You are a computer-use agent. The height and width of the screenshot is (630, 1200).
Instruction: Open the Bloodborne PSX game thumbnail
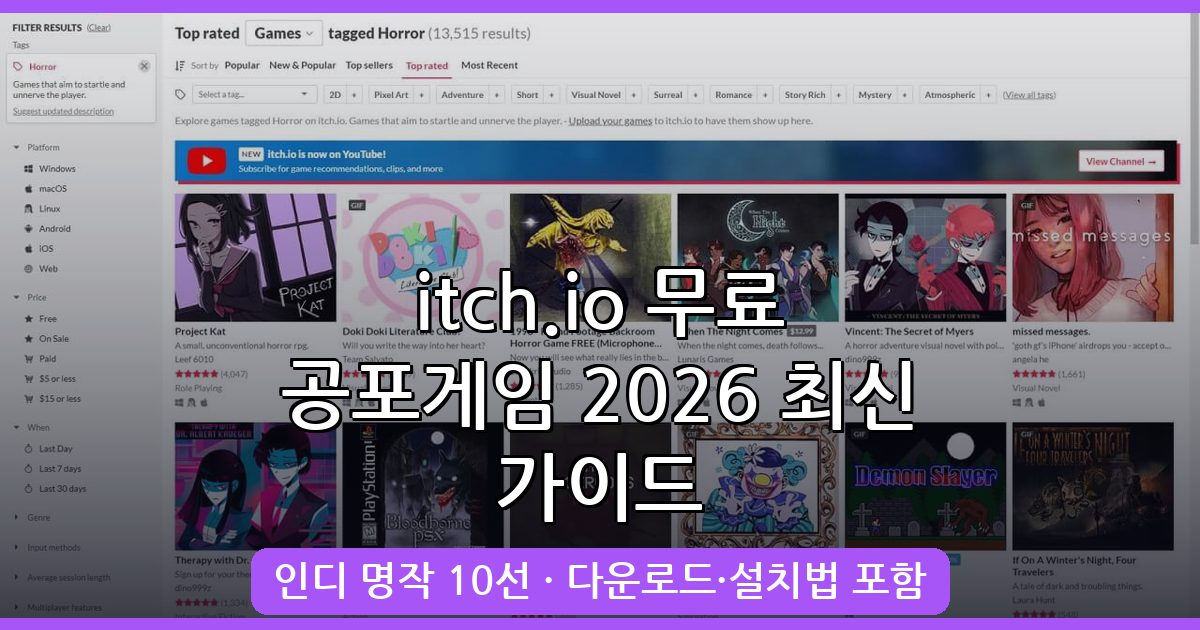click(423, 486)
